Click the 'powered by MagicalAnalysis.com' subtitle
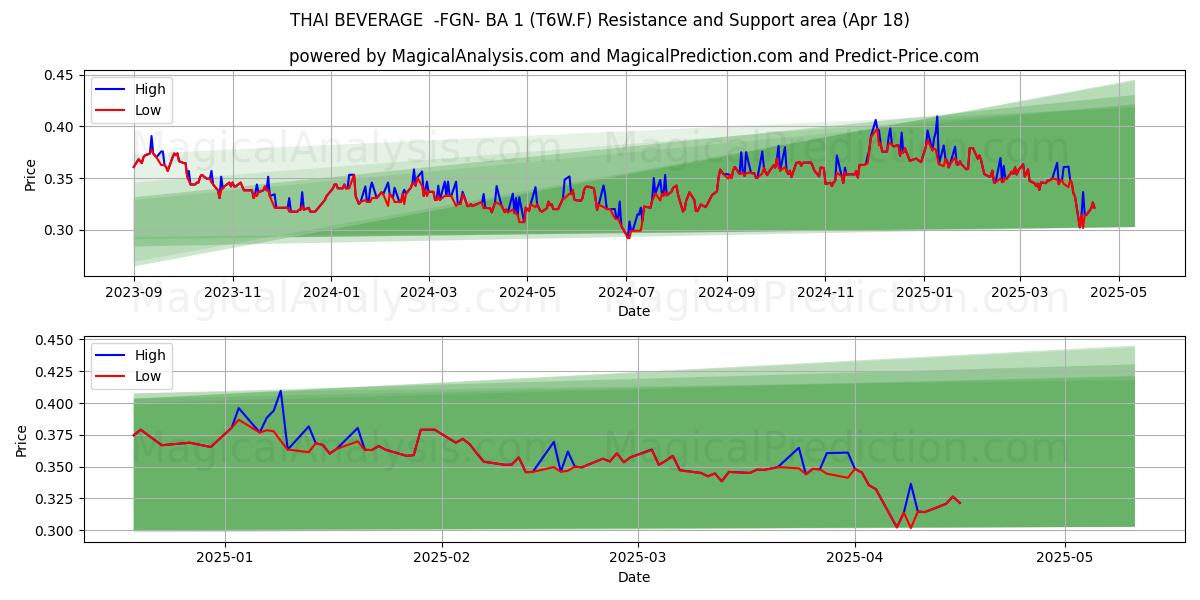This screenshot has width=1200, height=600. point(634,56)
